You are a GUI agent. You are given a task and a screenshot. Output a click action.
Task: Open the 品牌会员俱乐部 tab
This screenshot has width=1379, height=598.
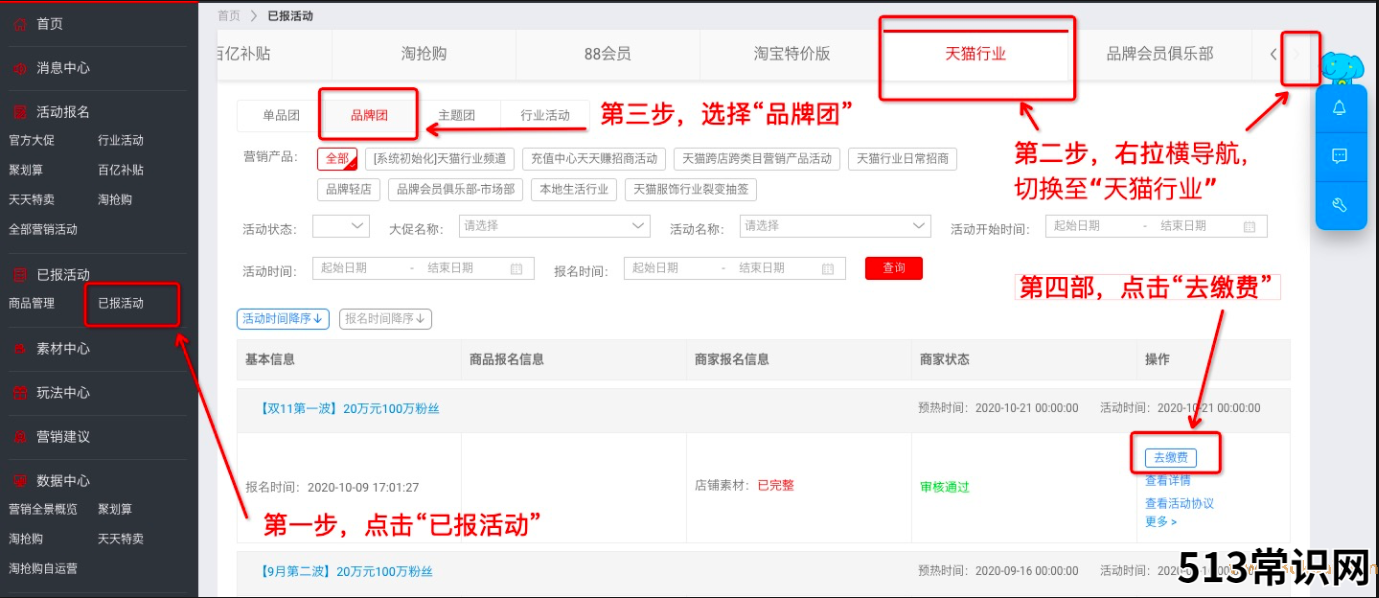click(x=1160, y=54)
